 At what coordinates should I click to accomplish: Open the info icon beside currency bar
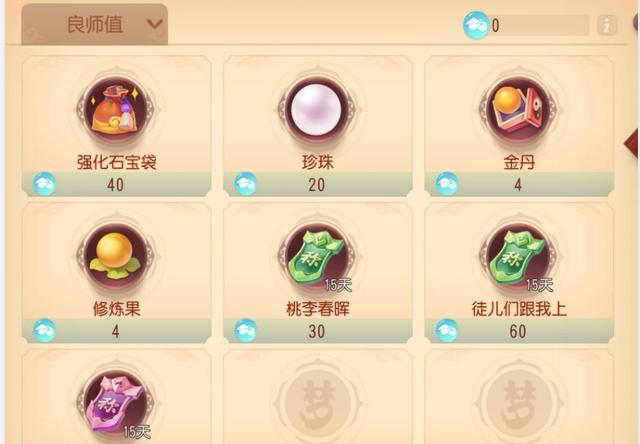[x=607, y=25]
